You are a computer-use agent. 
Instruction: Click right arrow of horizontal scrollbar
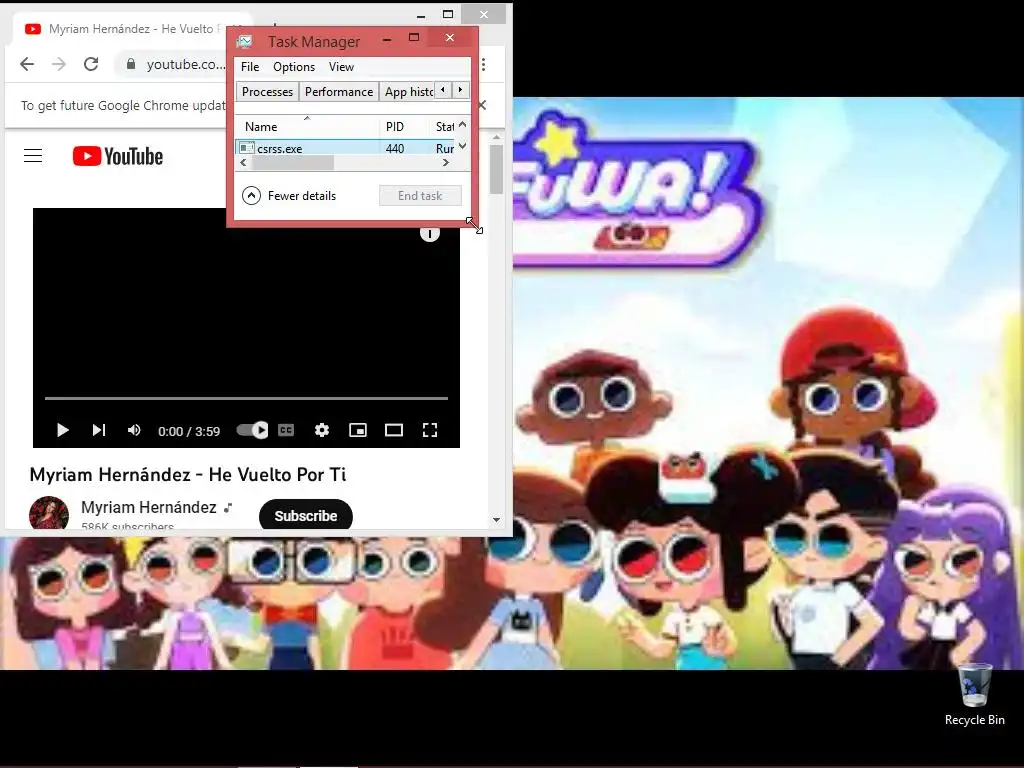(445, 163)
